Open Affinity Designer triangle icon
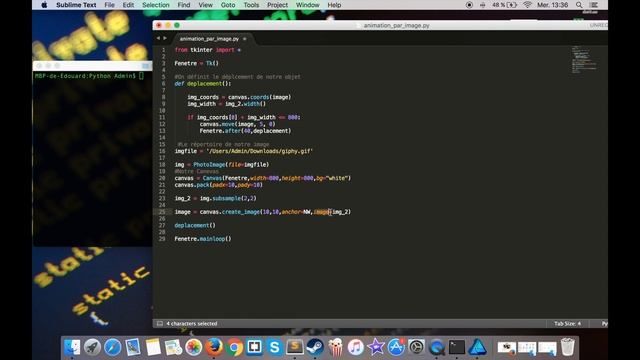The height and width of the screenshot is (360, 640). point(477,347)
